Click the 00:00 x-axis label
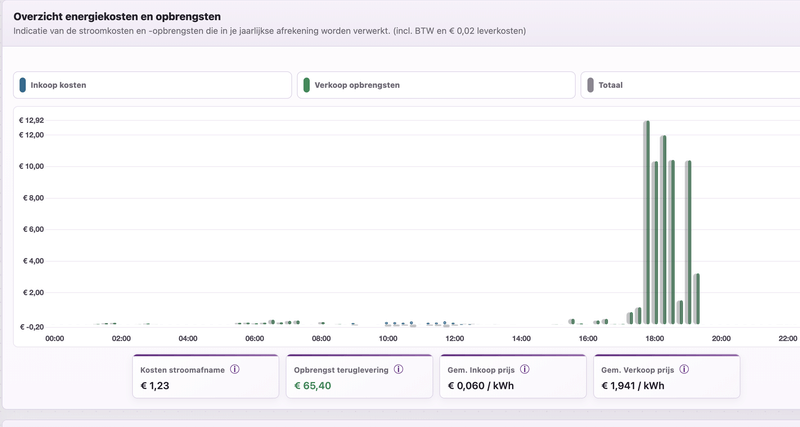800x427 pixels. pos(55,338)
